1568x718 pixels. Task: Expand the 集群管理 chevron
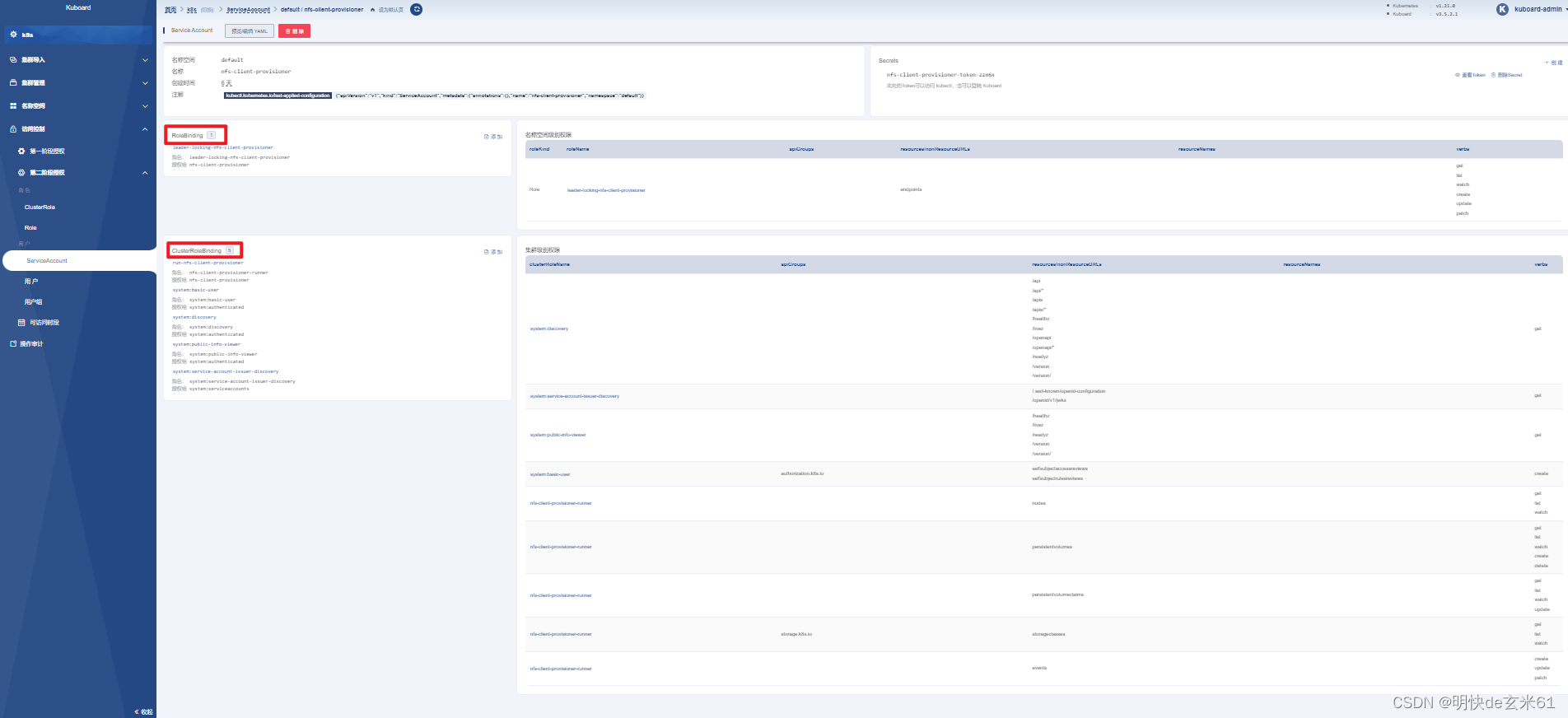(145, 83)
